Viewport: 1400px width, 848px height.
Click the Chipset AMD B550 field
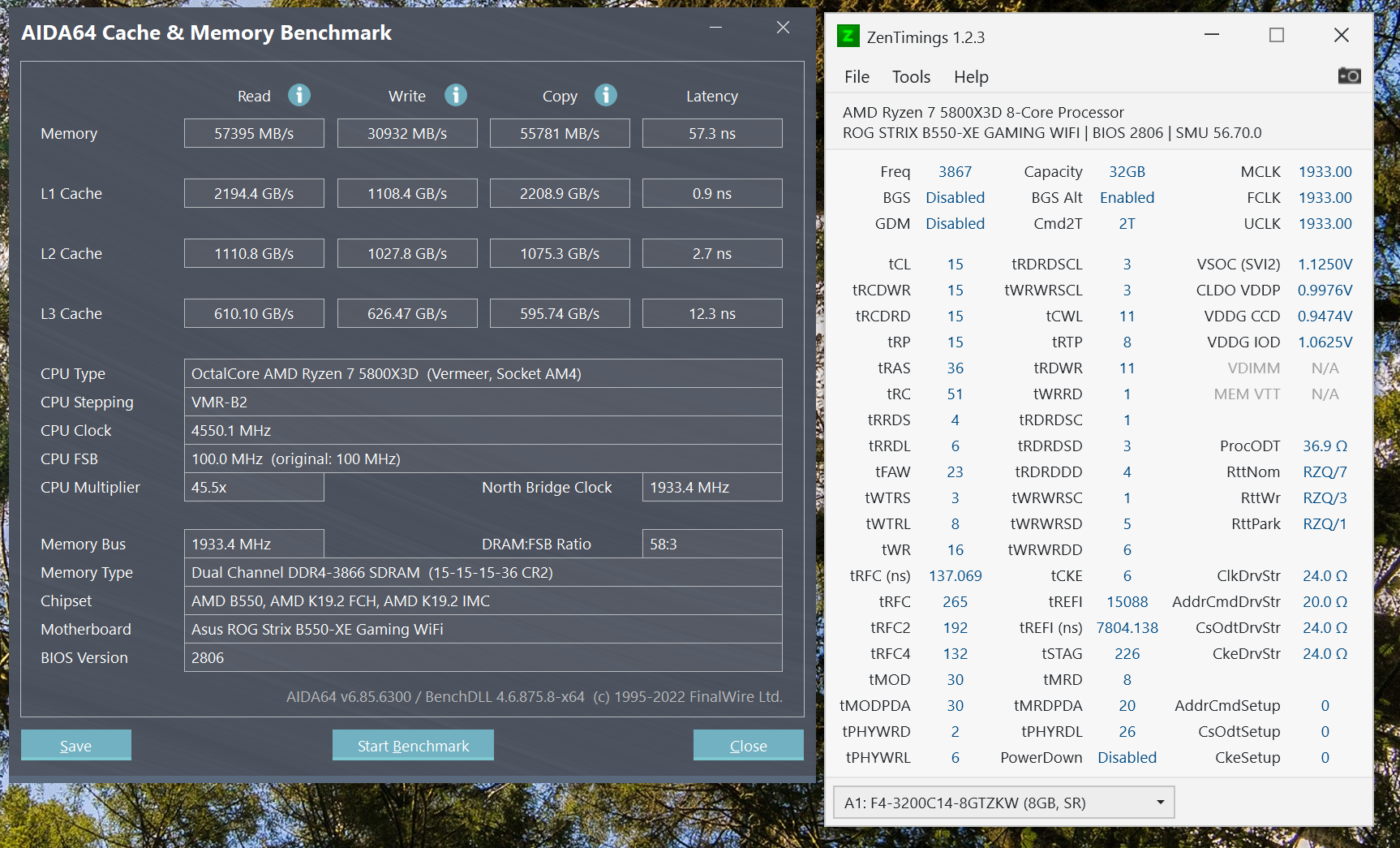coord(483,600)
